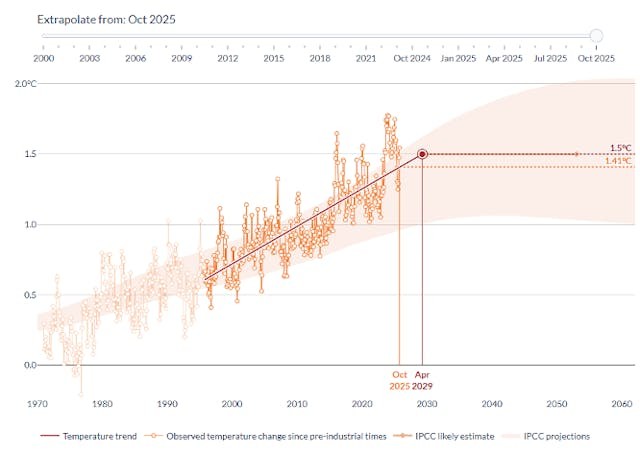640x454 pixels.
Task: Select 2012 on the extrapolation timeline
Action: pyautogui.click(x=227, y=58)
